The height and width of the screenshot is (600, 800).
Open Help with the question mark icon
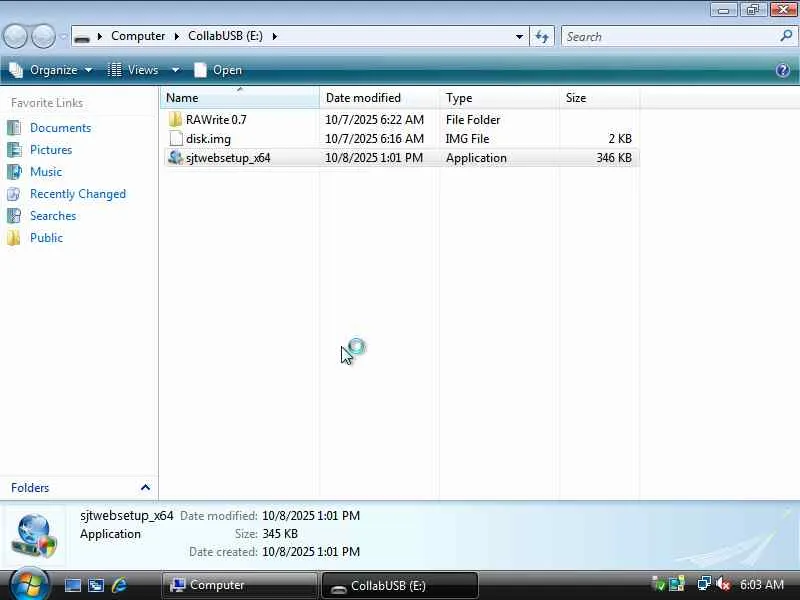pos(783,70)
